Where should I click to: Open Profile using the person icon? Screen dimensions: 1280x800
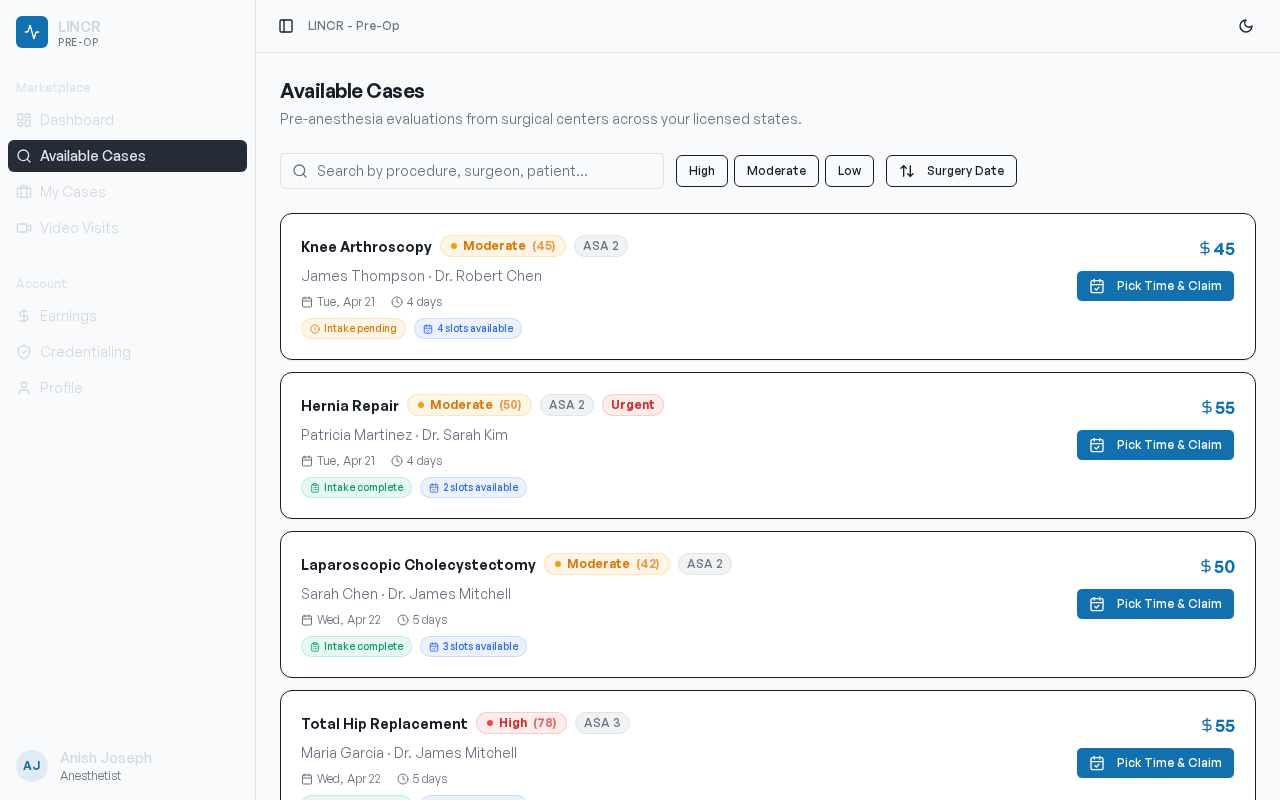coord(24,388)
